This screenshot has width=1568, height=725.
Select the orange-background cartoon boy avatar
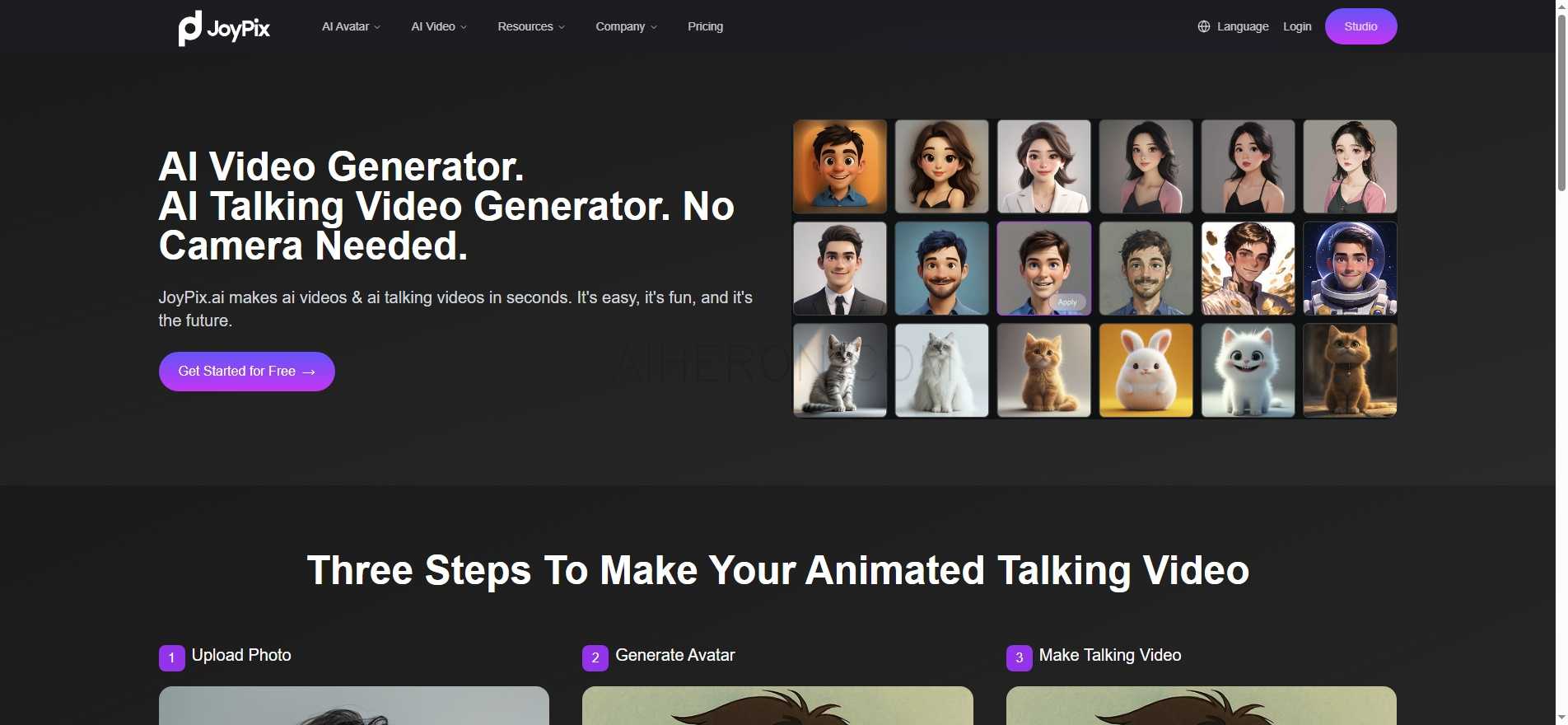(x=840, y=166)
